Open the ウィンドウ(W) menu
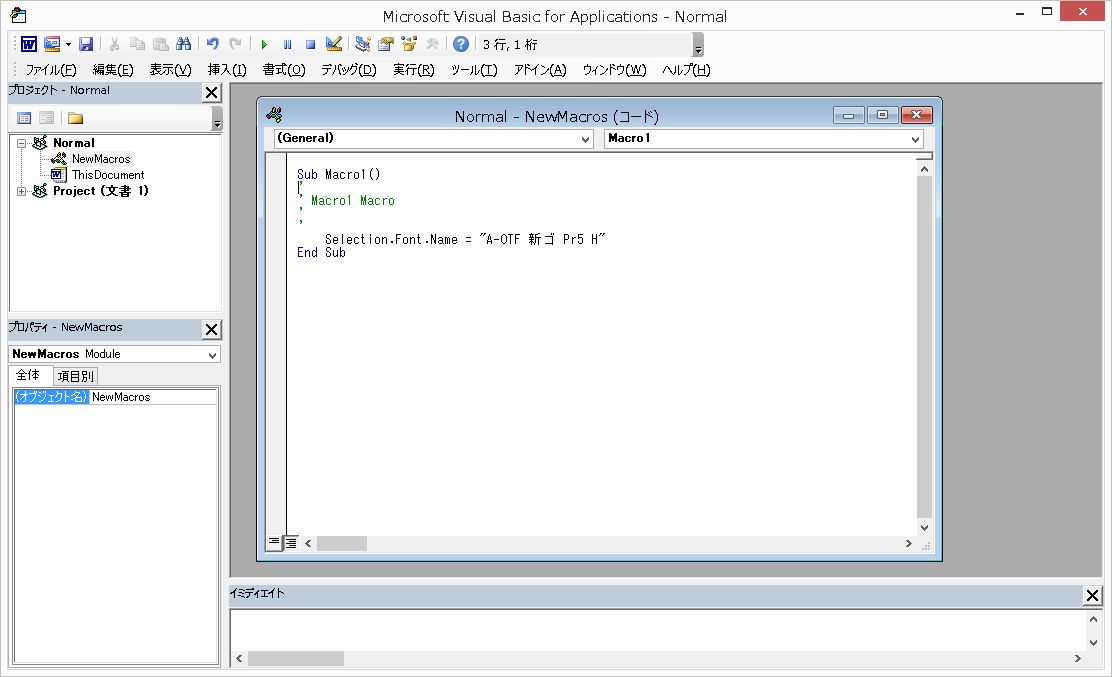Viewport: 1112px width, 677px height. [614, 69]
